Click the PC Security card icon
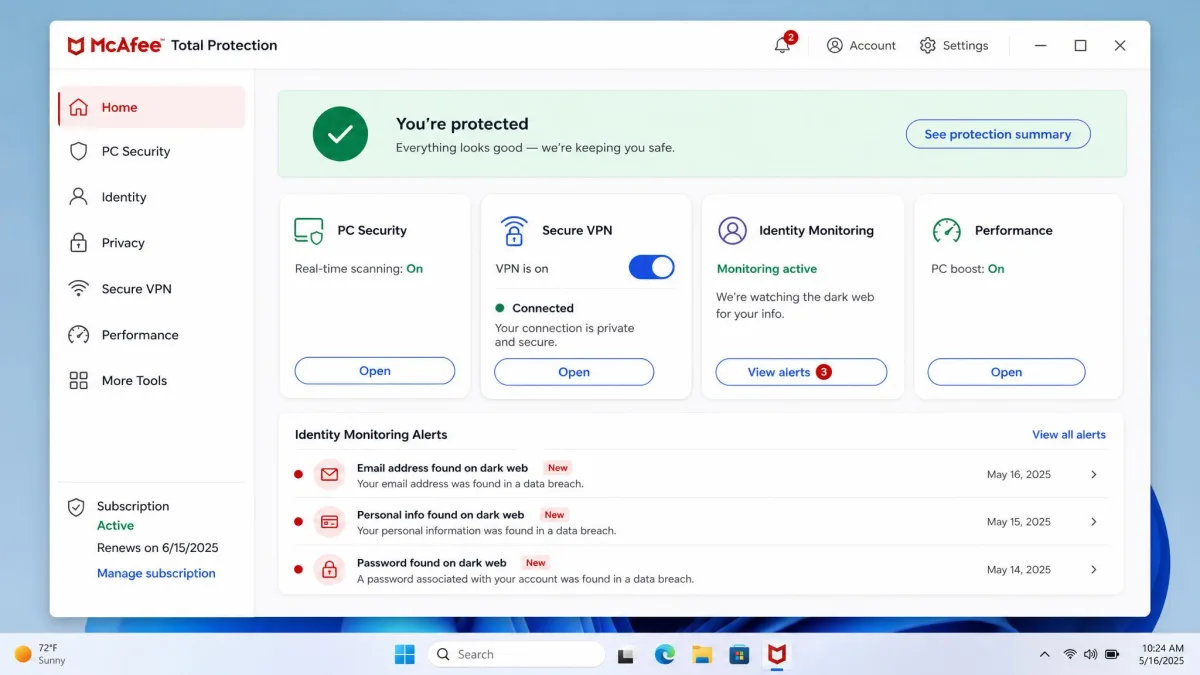Viewport: 1200px width, 675px height. point(309,231)
